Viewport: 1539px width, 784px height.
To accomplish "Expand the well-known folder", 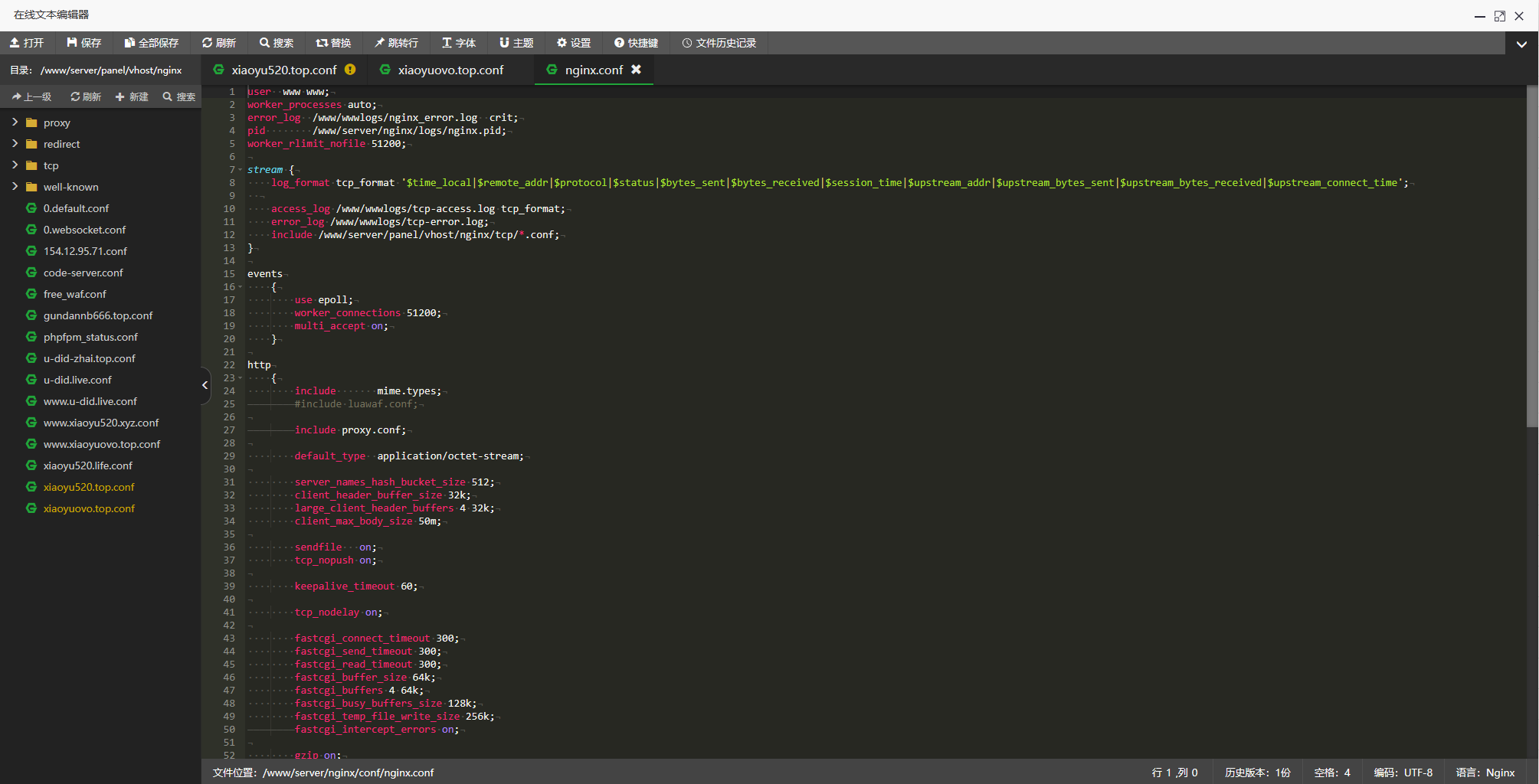I will pos(15,187).
